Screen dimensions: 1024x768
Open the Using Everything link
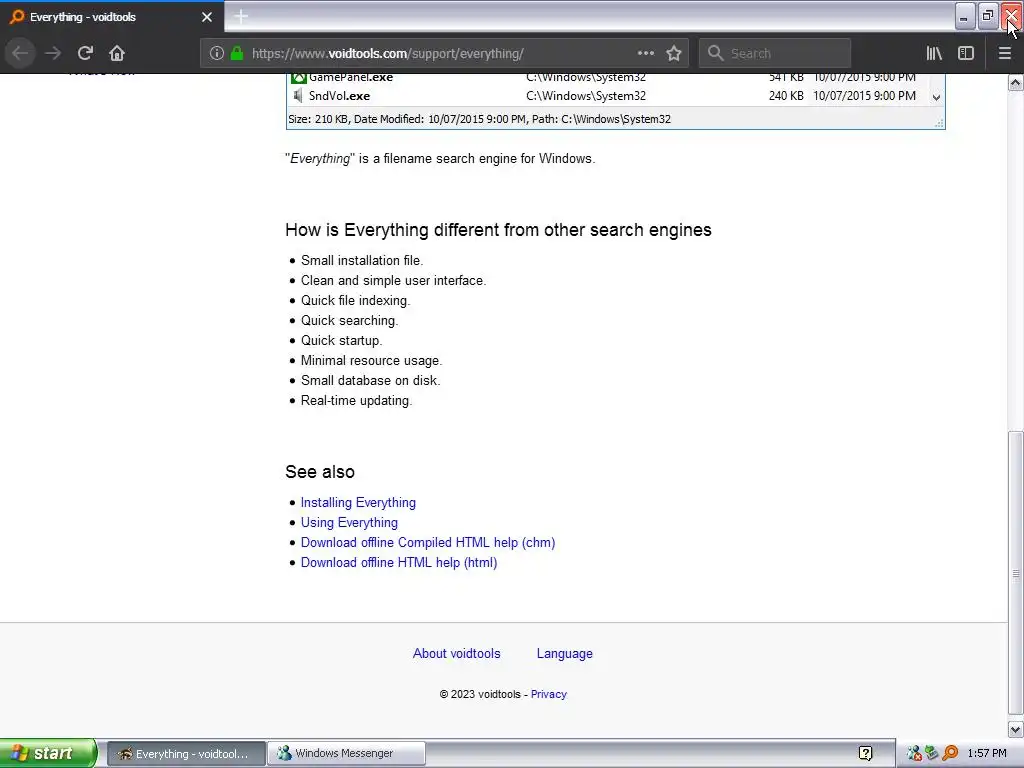click(349, 522)
